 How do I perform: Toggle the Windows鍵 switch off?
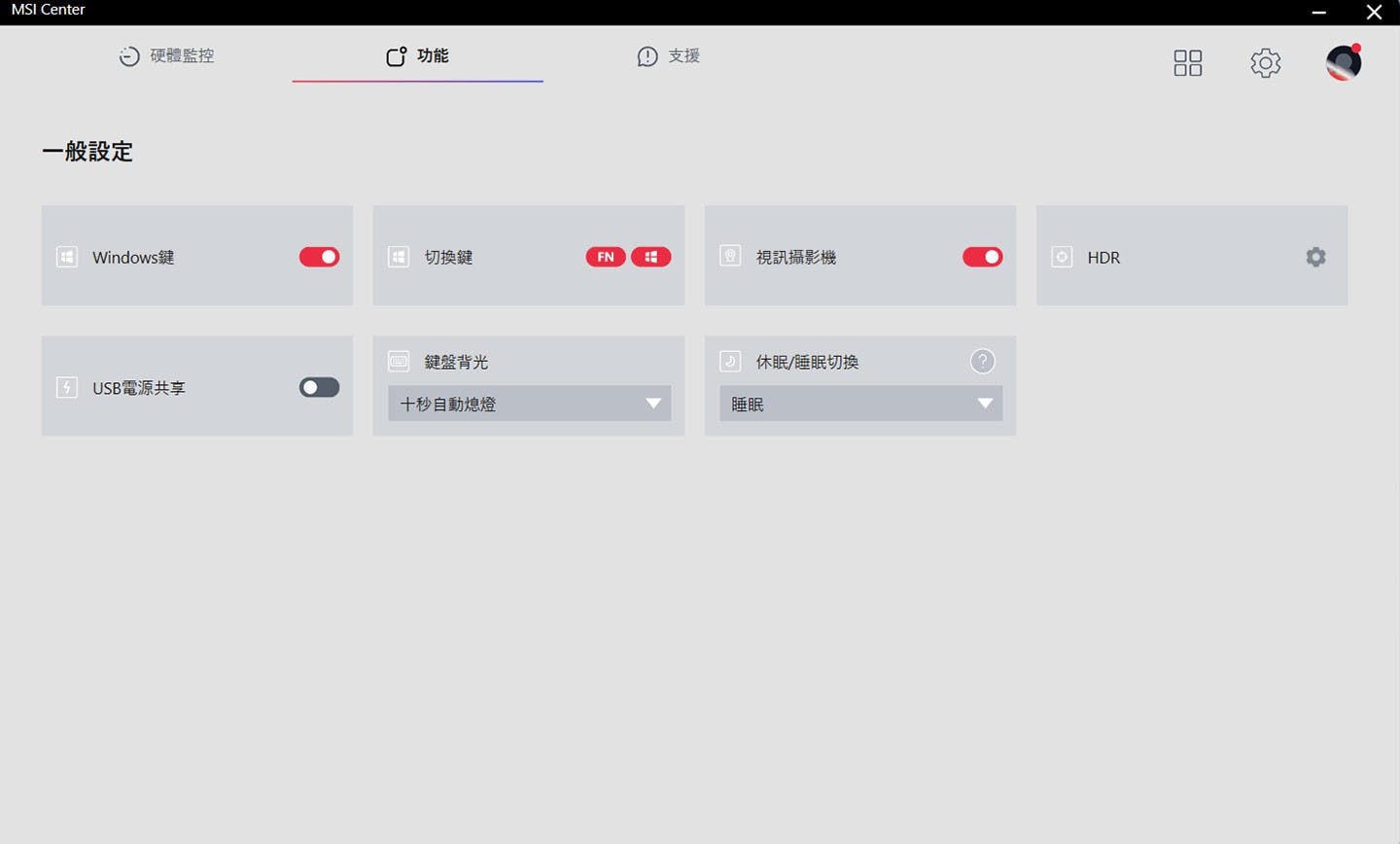pyautogui.click(x=319, y=257)
